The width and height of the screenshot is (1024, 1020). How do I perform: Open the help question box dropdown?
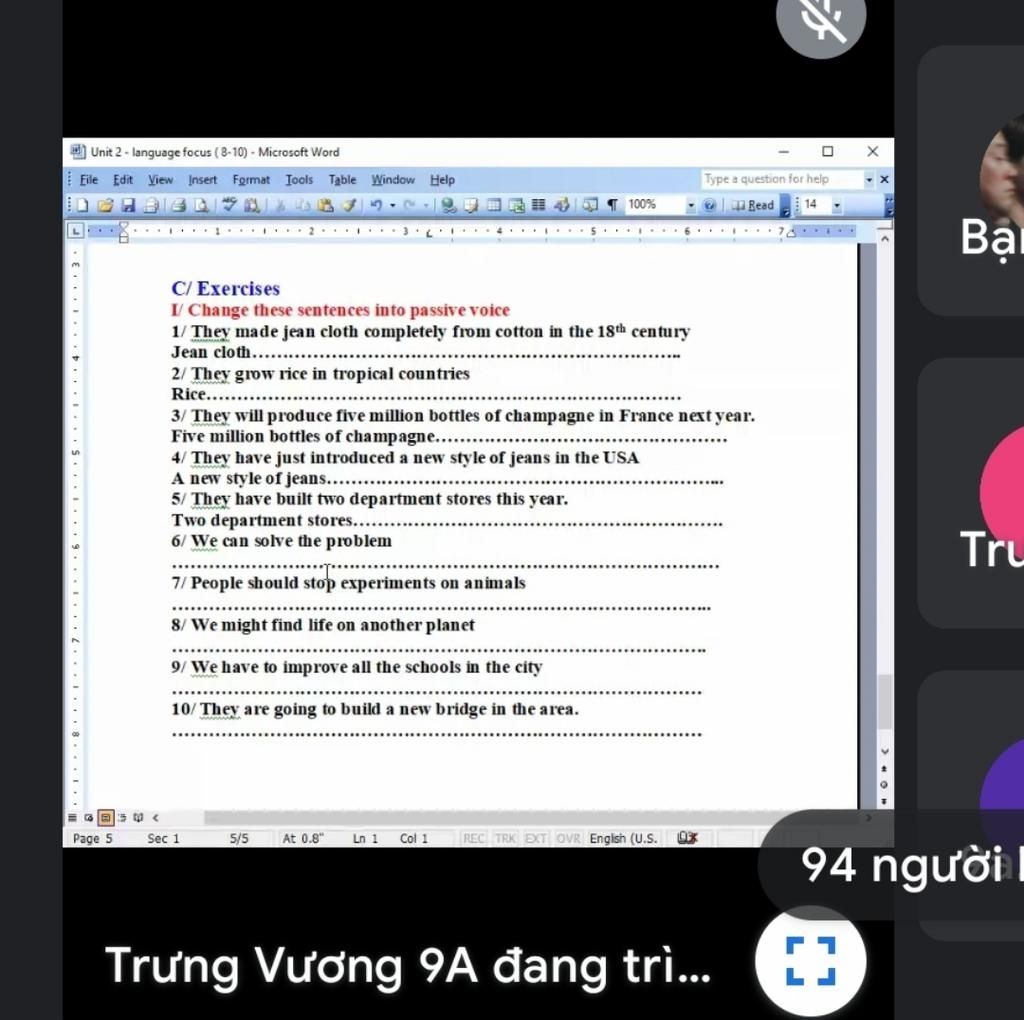pyautogui.click(x=869, y=180)
